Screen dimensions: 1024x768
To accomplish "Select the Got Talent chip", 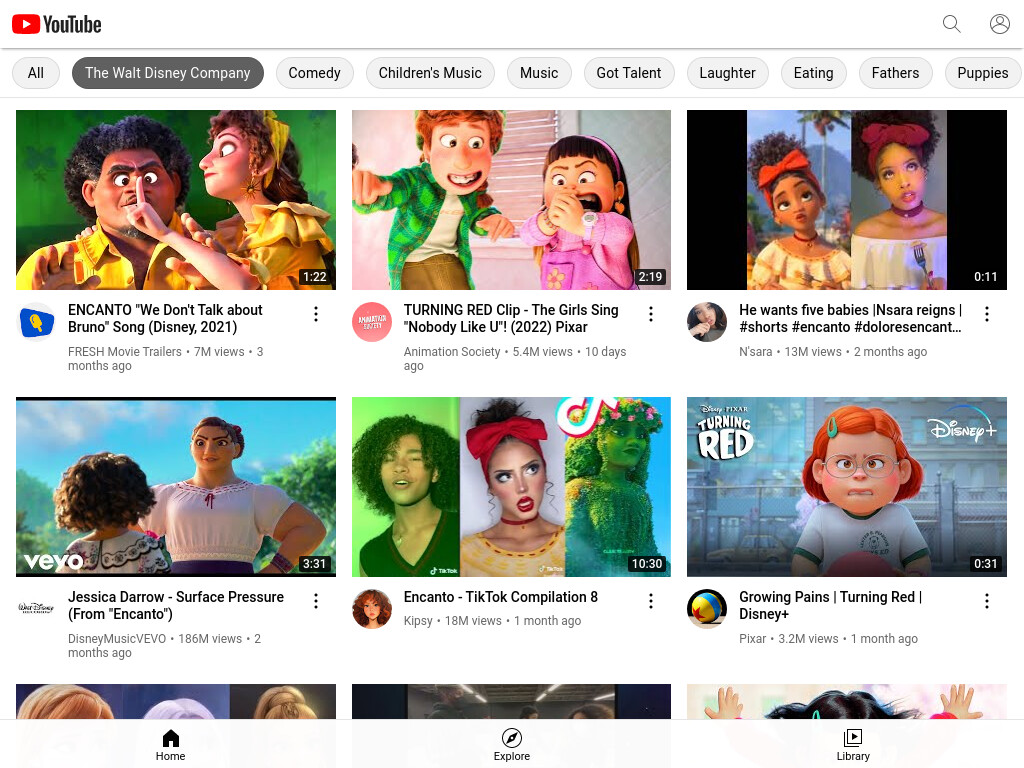I will (x=628, y=73).
